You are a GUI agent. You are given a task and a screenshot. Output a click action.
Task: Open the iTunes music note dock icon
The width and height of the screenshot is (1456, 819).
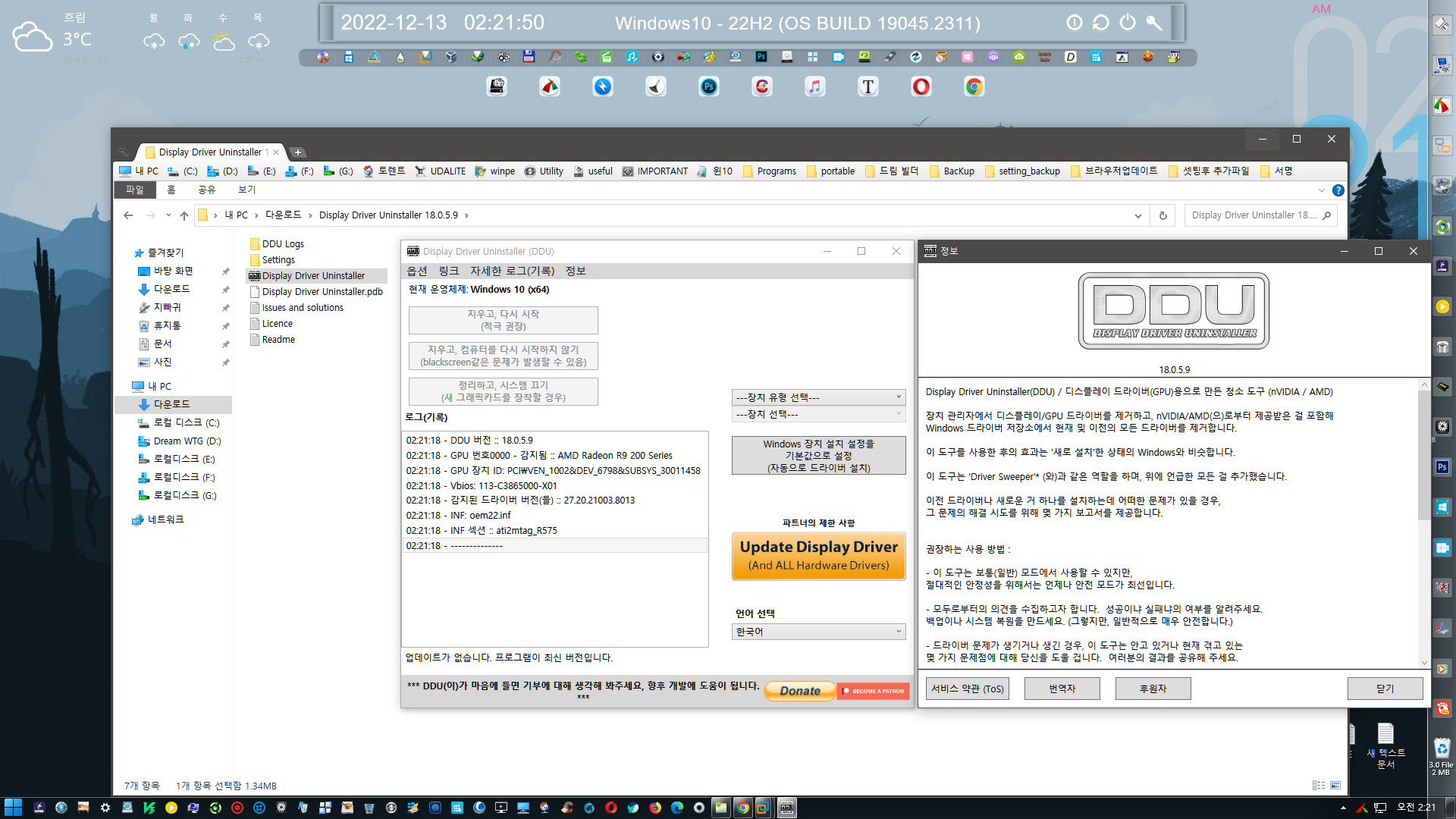coord(814,87)
